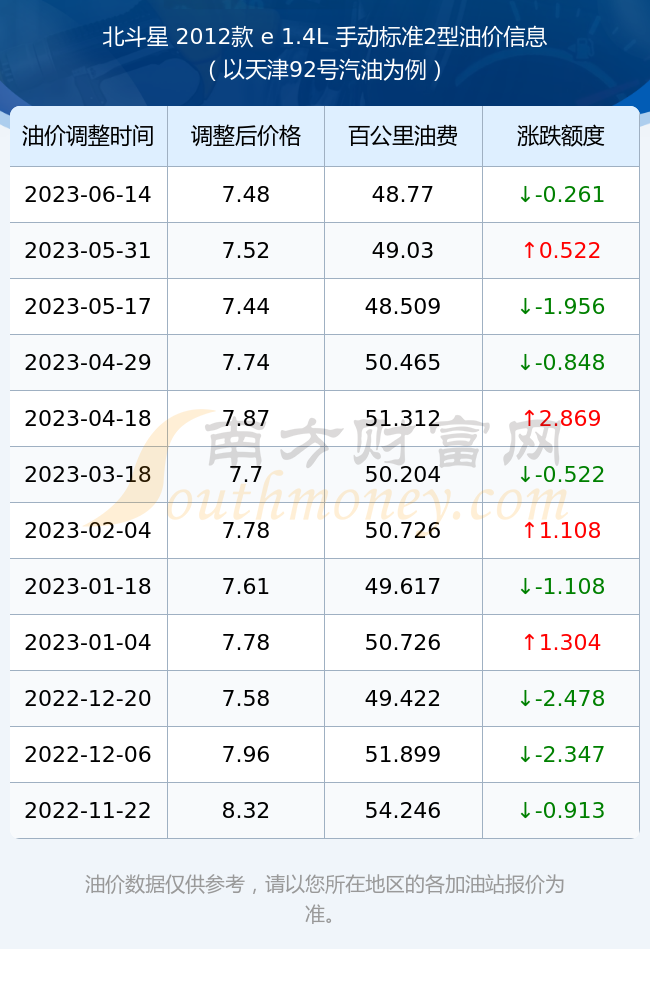The image size is (650, 1000).
Task: Click the 百公里油费 column header
Action: pyautogui.click(x=403, y=136)
